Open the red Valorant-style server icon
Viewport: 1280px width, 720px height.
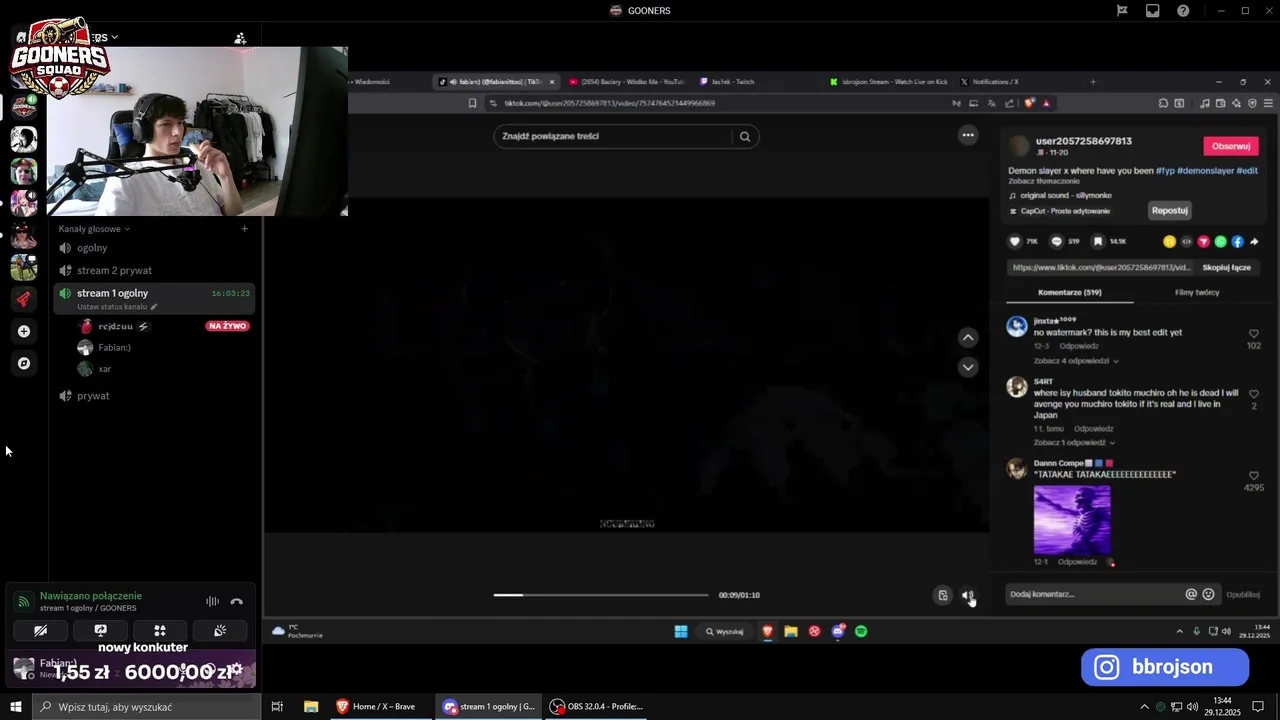24,299
